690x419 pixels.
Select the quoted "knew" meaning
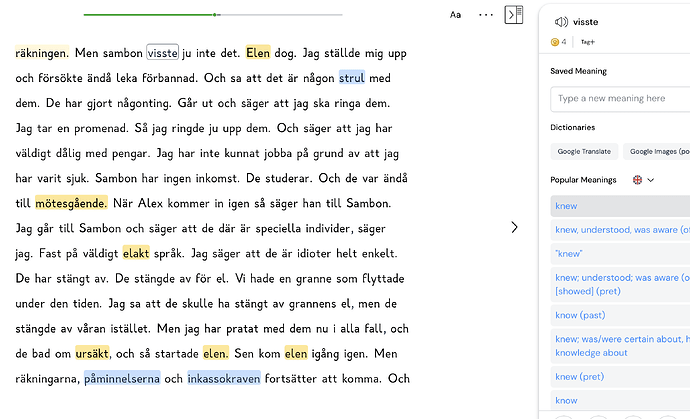tap(620, 254)
